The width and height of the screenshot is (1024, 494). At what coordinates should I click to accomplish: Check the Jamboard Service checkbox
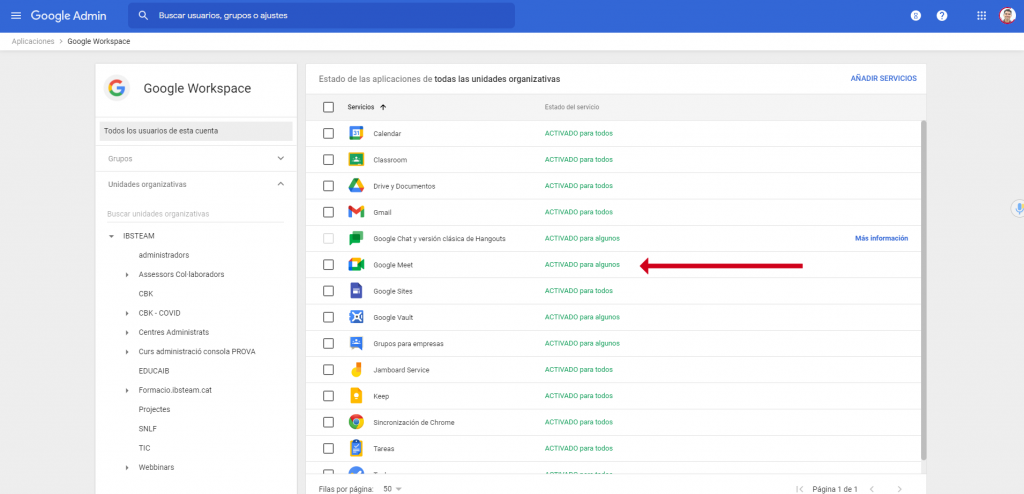(x=328, y=370)
